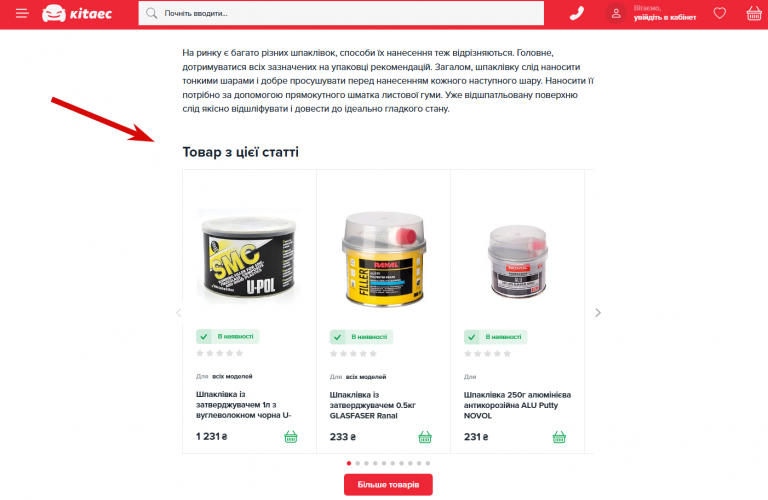
Task: Click the search magnifier icon
Action: pos(152,13)
